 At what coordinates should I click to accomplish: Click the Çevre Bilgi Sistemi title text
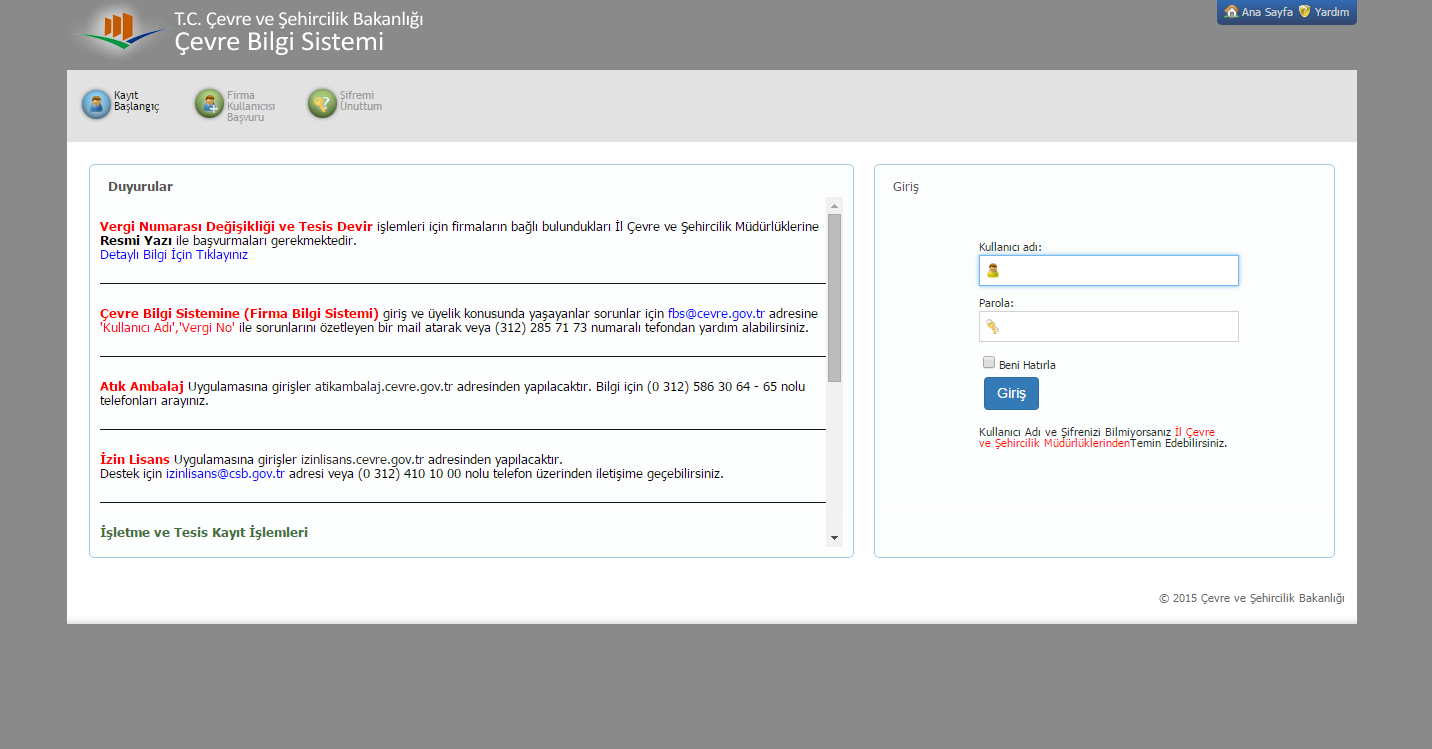(x=279, y=42)
